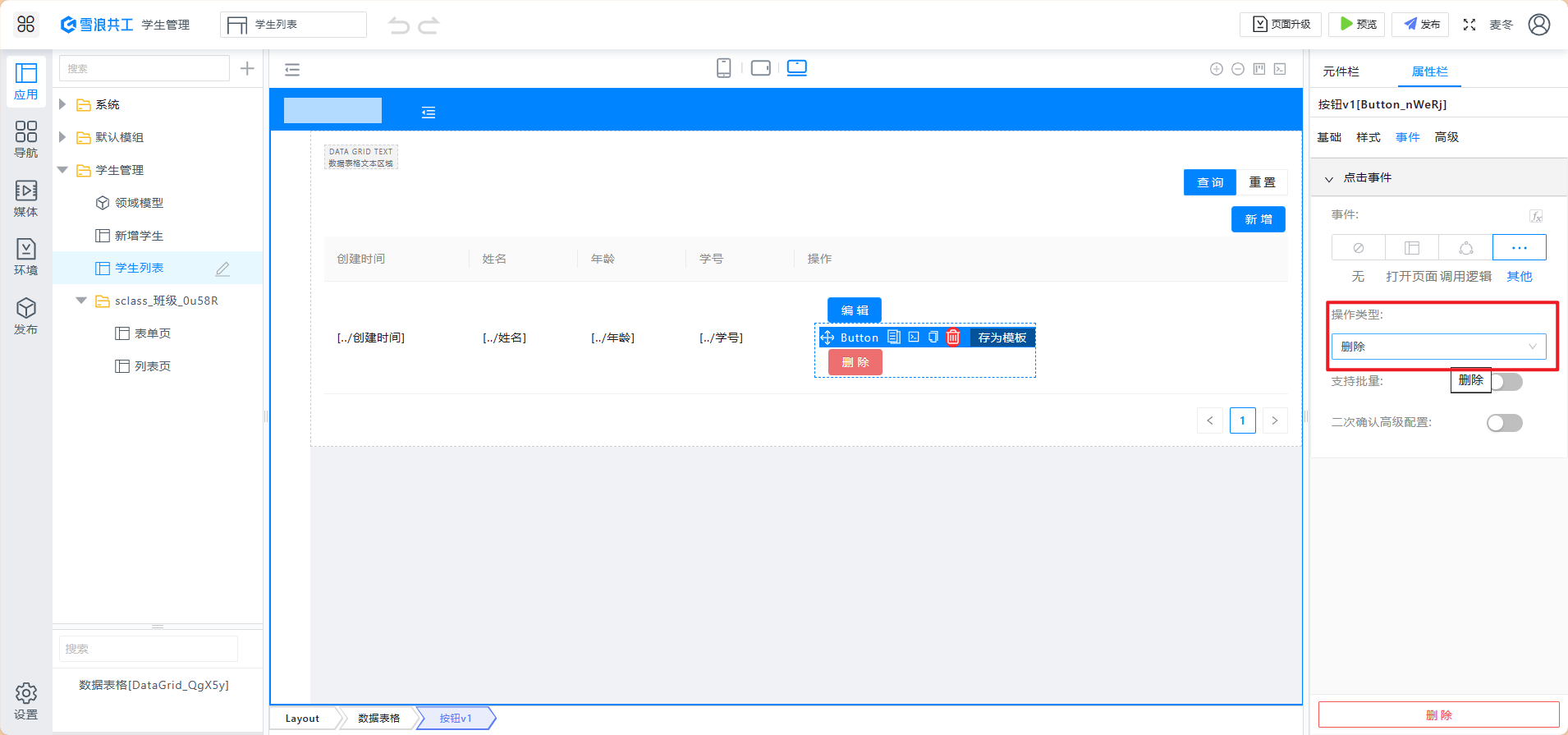
Task: Open the user account avatar
Action: (x=1539, y=25)
